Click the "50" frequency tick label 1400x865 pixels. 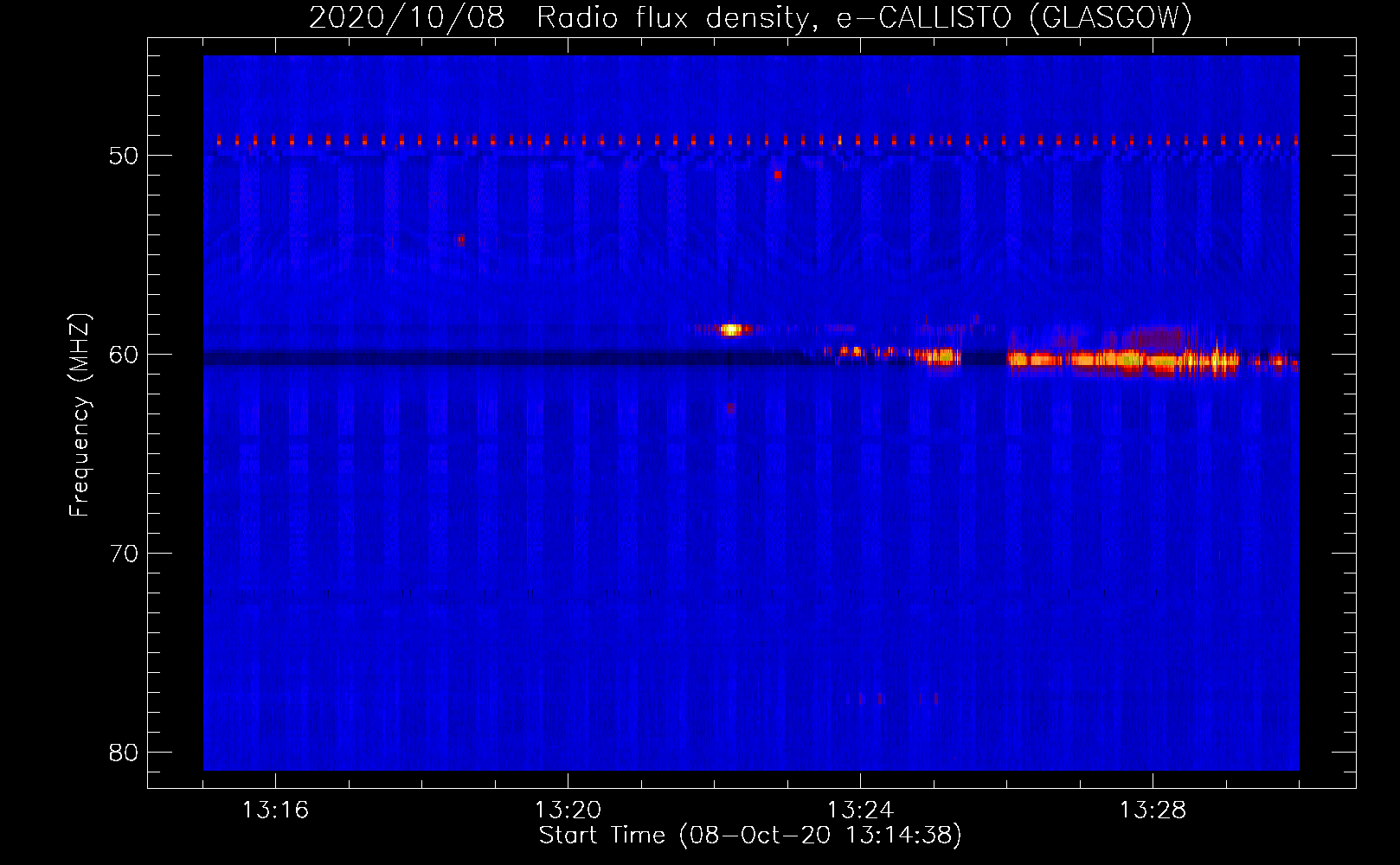(124, 156)
